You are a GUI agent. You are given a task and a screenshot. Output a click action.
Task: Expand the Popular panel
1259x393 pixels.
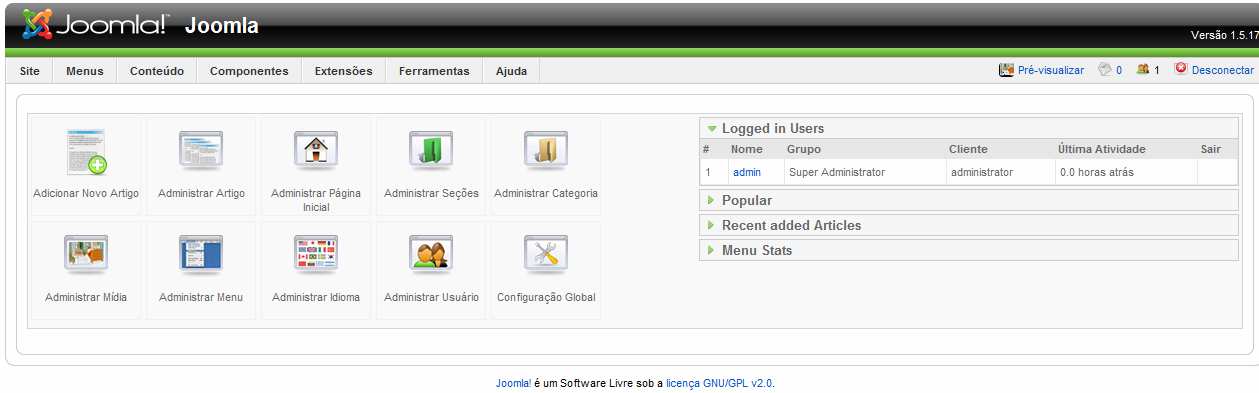pyautogui.click(x=969, y=200)
